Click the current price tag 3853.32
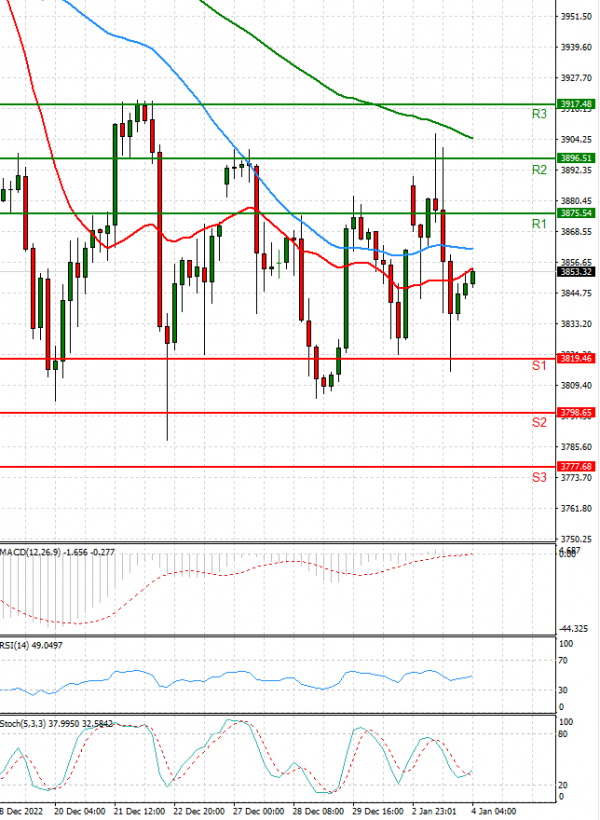The height and width of the screenshot is (820, 600). [576, 271]
